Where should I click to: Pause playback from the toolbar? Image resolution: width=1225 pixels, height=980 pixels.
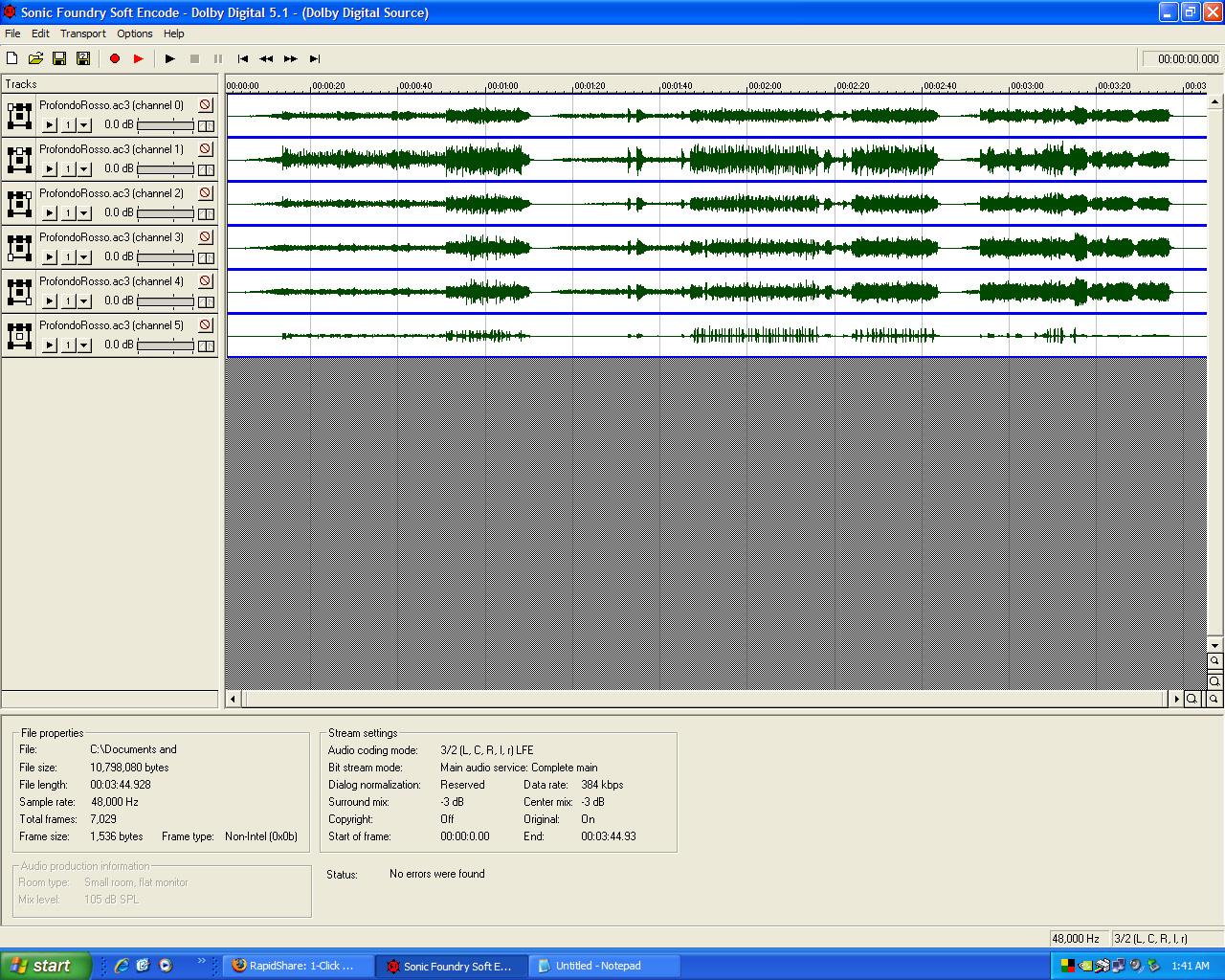(x=218, y=58)
